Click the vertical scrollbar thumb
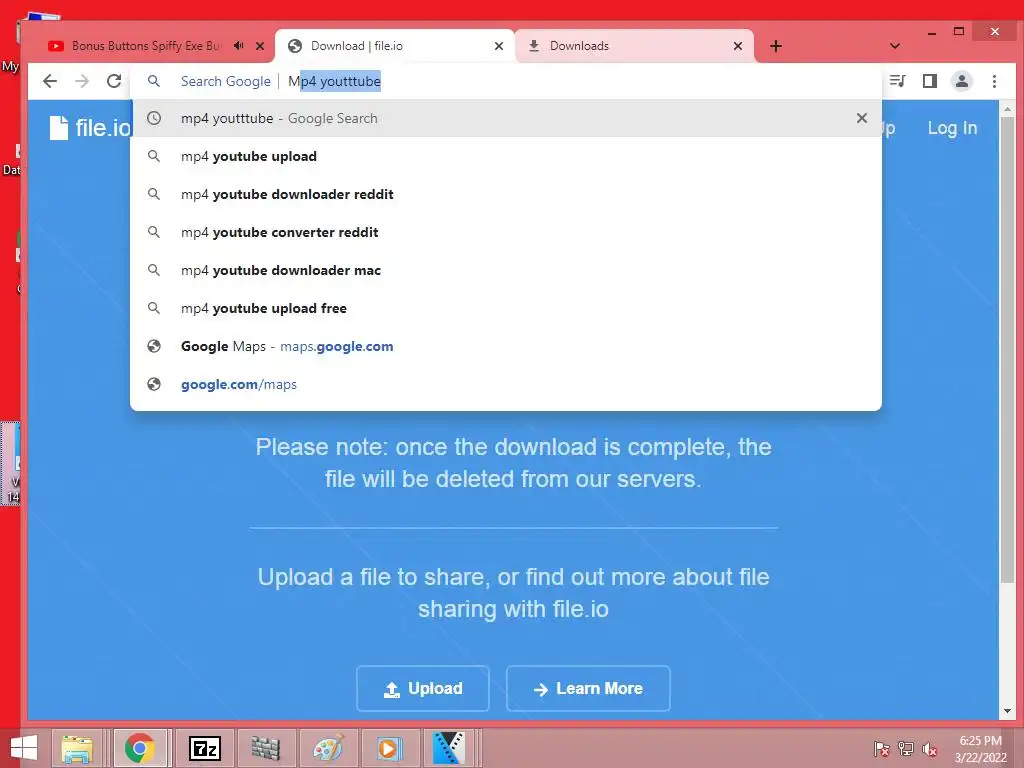 (x=1006, y=349)
